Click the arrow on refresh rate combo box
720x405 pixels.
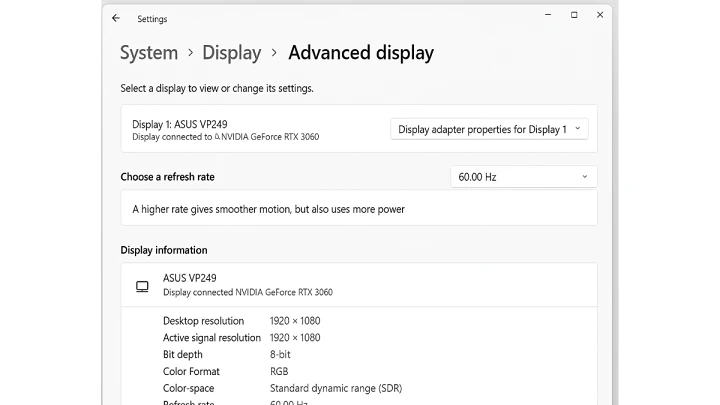[x=585, y=177]
